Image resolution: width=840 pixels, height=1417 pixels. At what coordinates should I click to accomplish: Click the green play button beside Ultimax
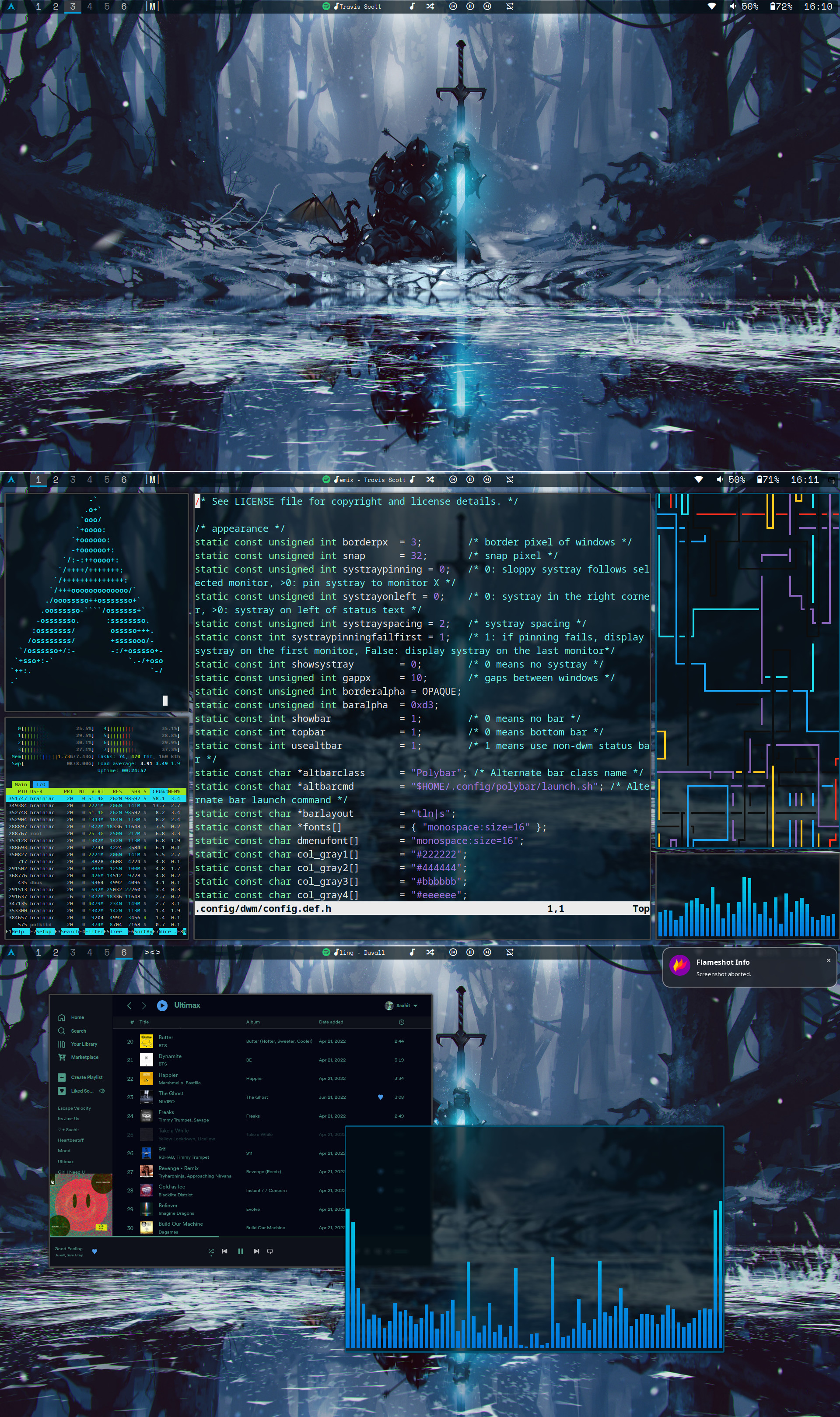click(162, 1005)
